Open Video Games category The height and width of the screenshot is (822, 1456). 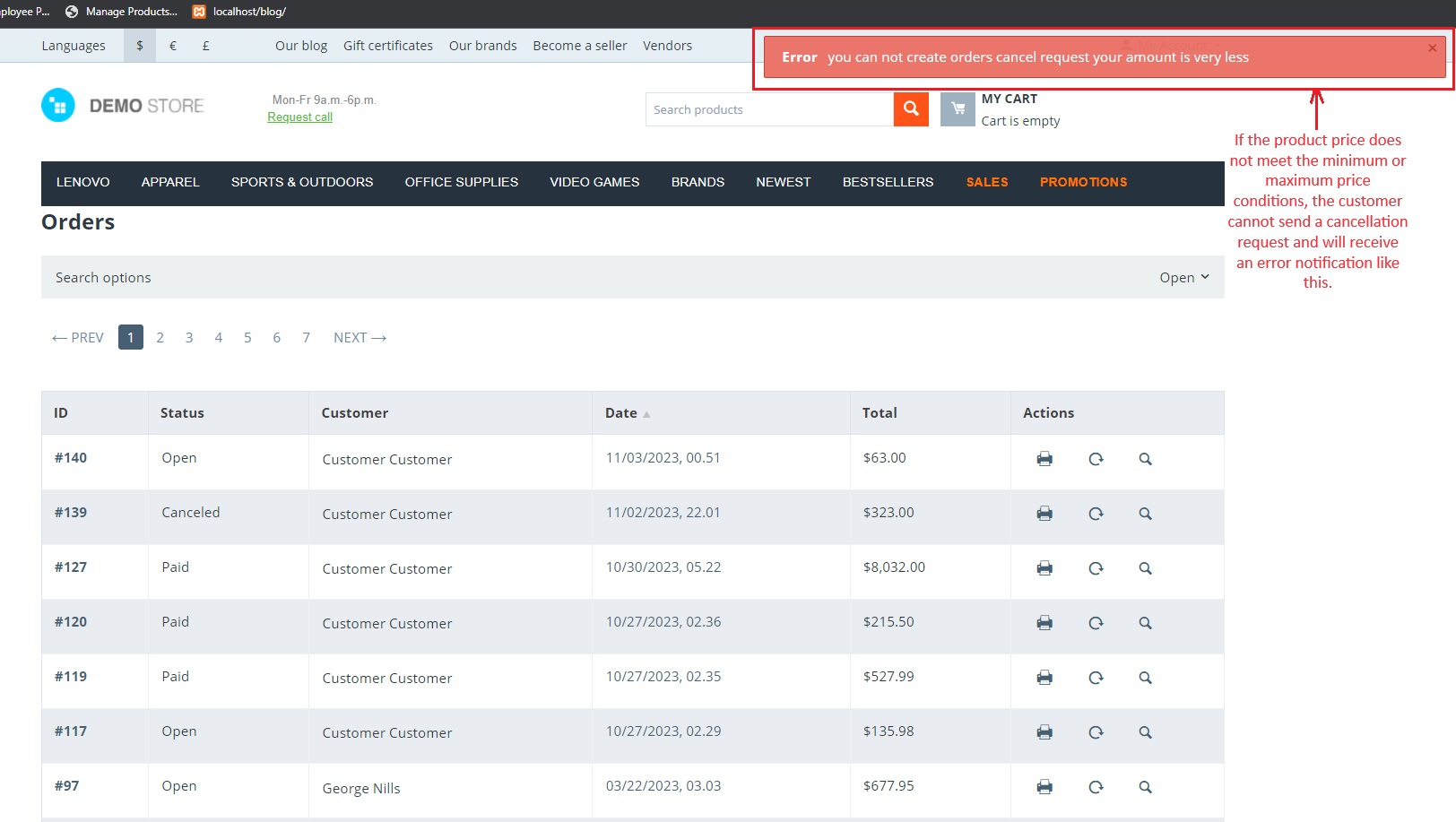point(594,182)
